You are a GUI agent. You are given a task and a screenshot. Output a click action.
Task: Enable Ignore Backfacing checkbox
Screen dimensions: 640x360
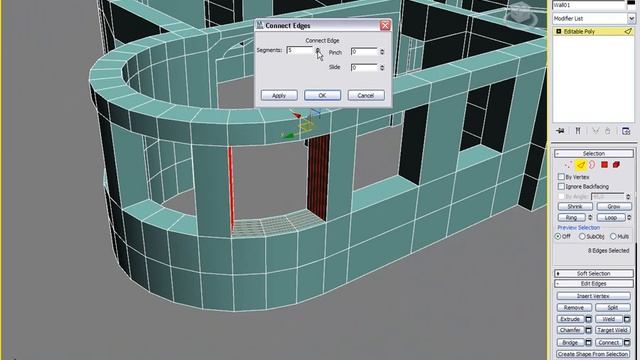coord(561,186)
